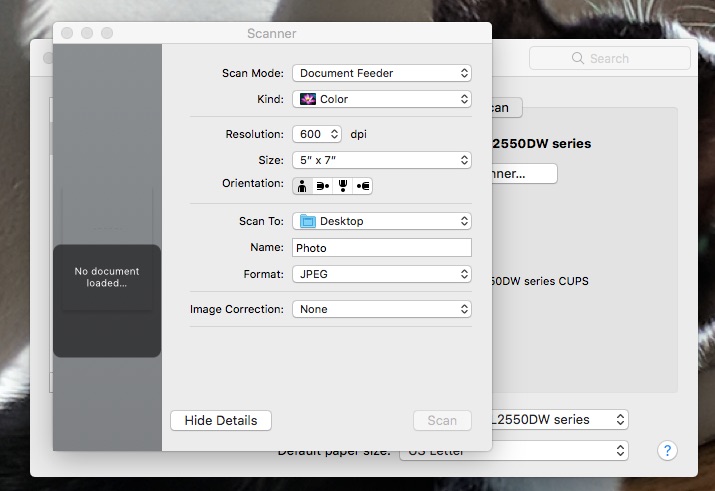Select the portrait upright orientation icon

pos(302,186)
